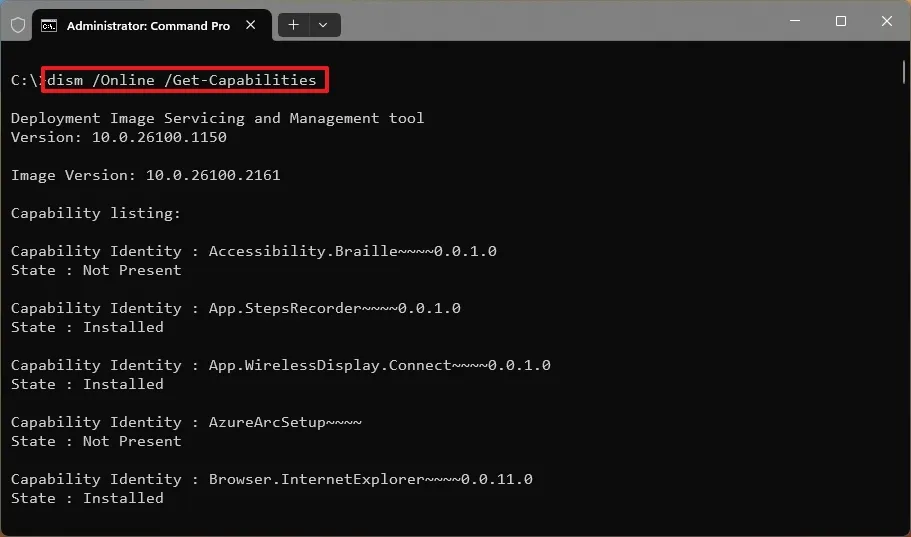
Task: Close the Command Prompt tab
Action: pyautogui.click(x=250, y=25)
